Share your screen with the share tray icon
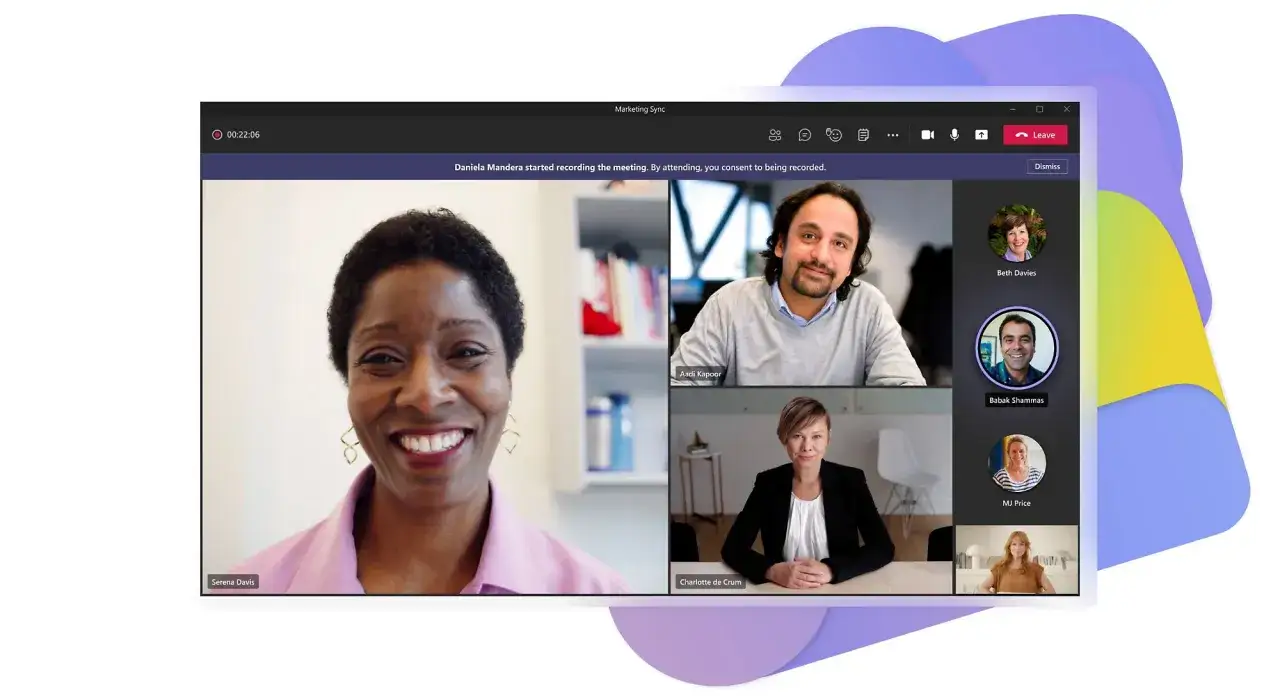Viewport: 1280px width, 698px height. click(981, 135)
